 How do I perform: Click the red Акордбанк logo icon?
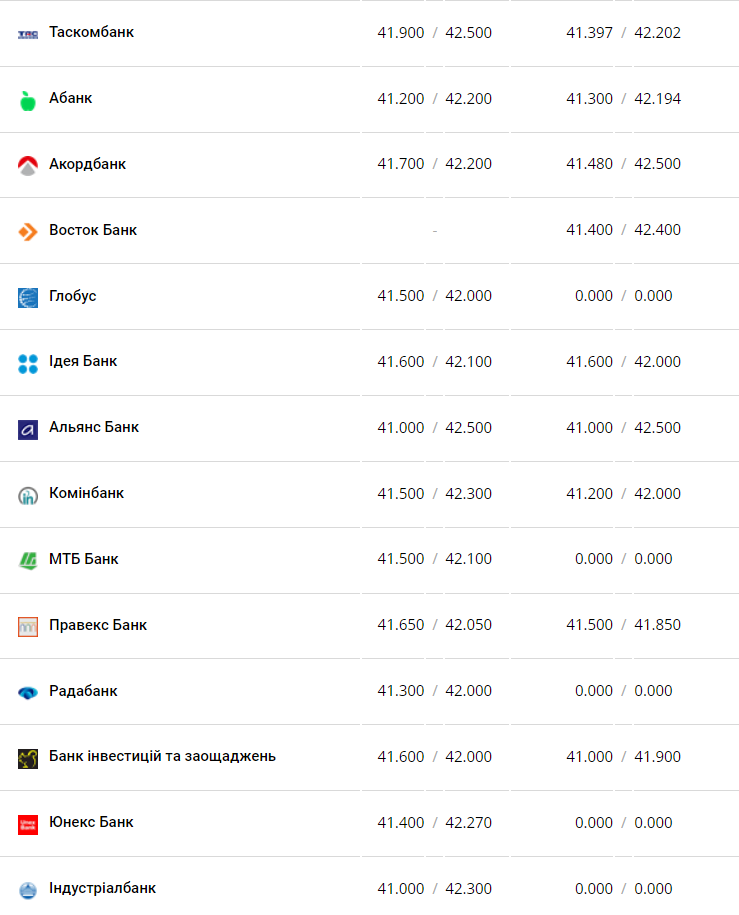point(28,166)
